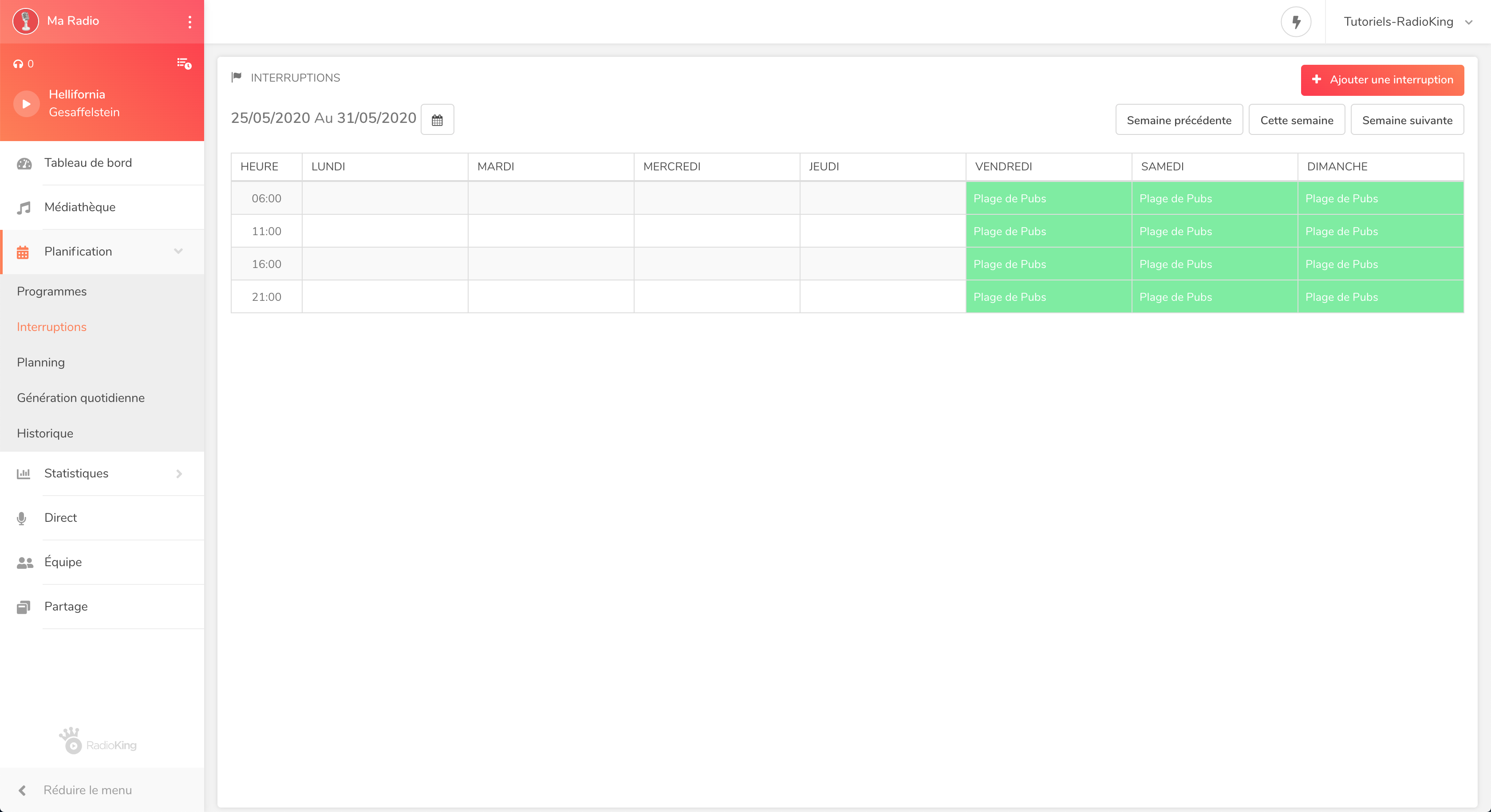Open Samedi 06:00 Plage de Pubs

point(1215,198)
